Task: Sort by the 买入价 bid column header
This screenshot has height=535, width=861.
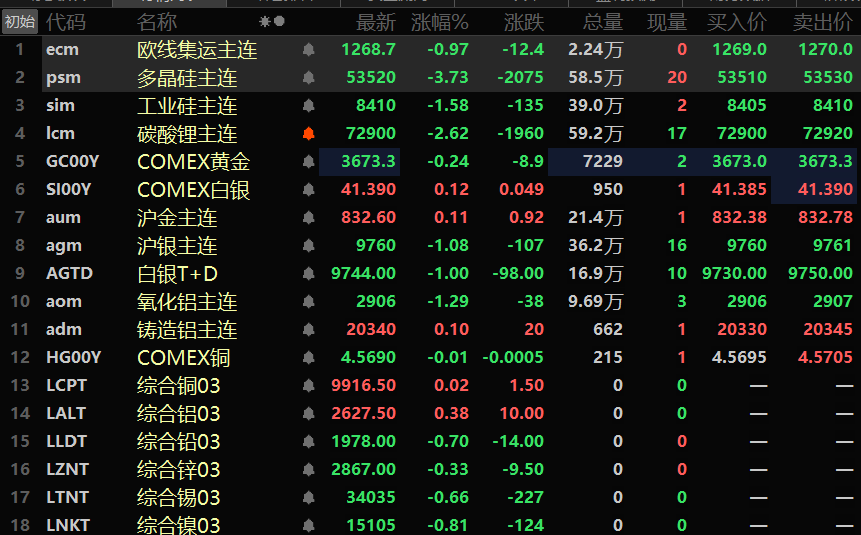Action: coord(737,23)
